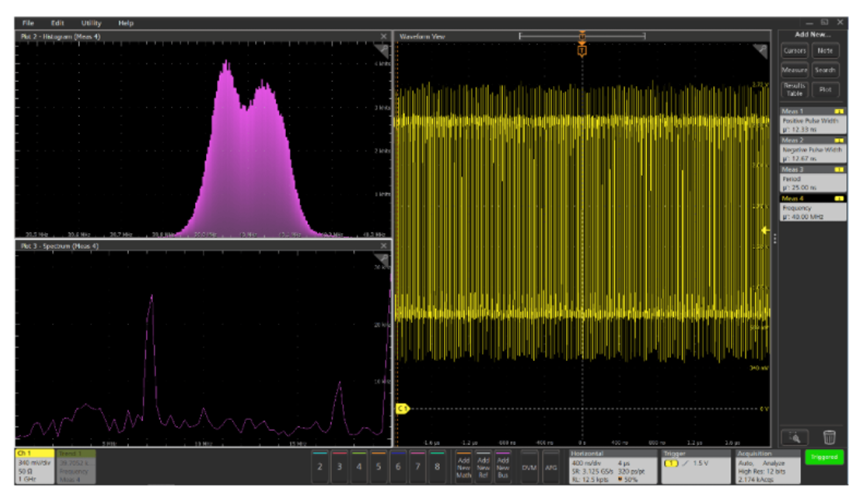Toggle channel 8 on

(x=437, y=466)
